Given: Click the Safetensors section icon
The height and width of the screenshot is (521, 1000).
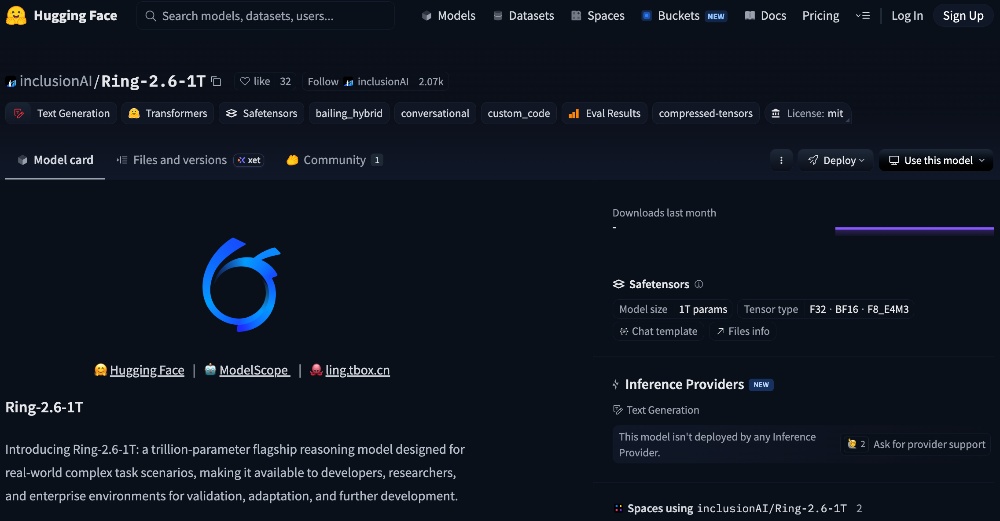Looking at the screenshot, I should 618,284.
